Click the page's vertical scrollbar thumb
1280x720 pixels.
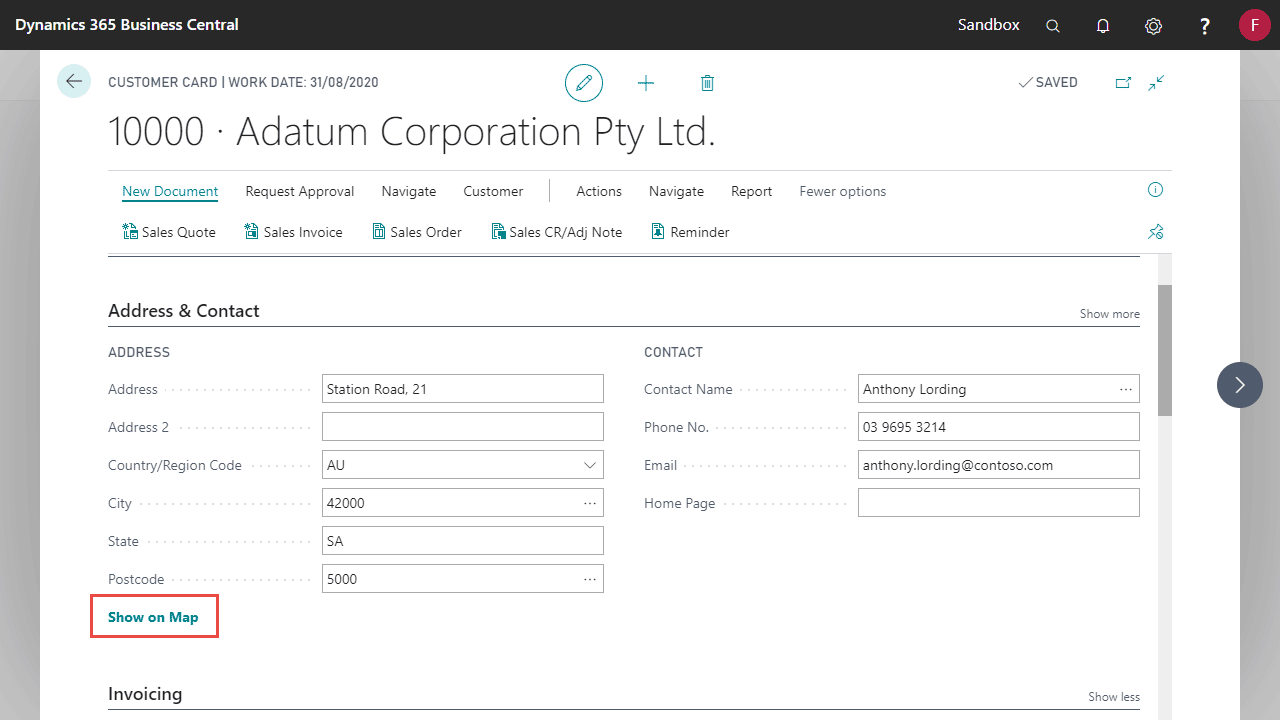1165,350
